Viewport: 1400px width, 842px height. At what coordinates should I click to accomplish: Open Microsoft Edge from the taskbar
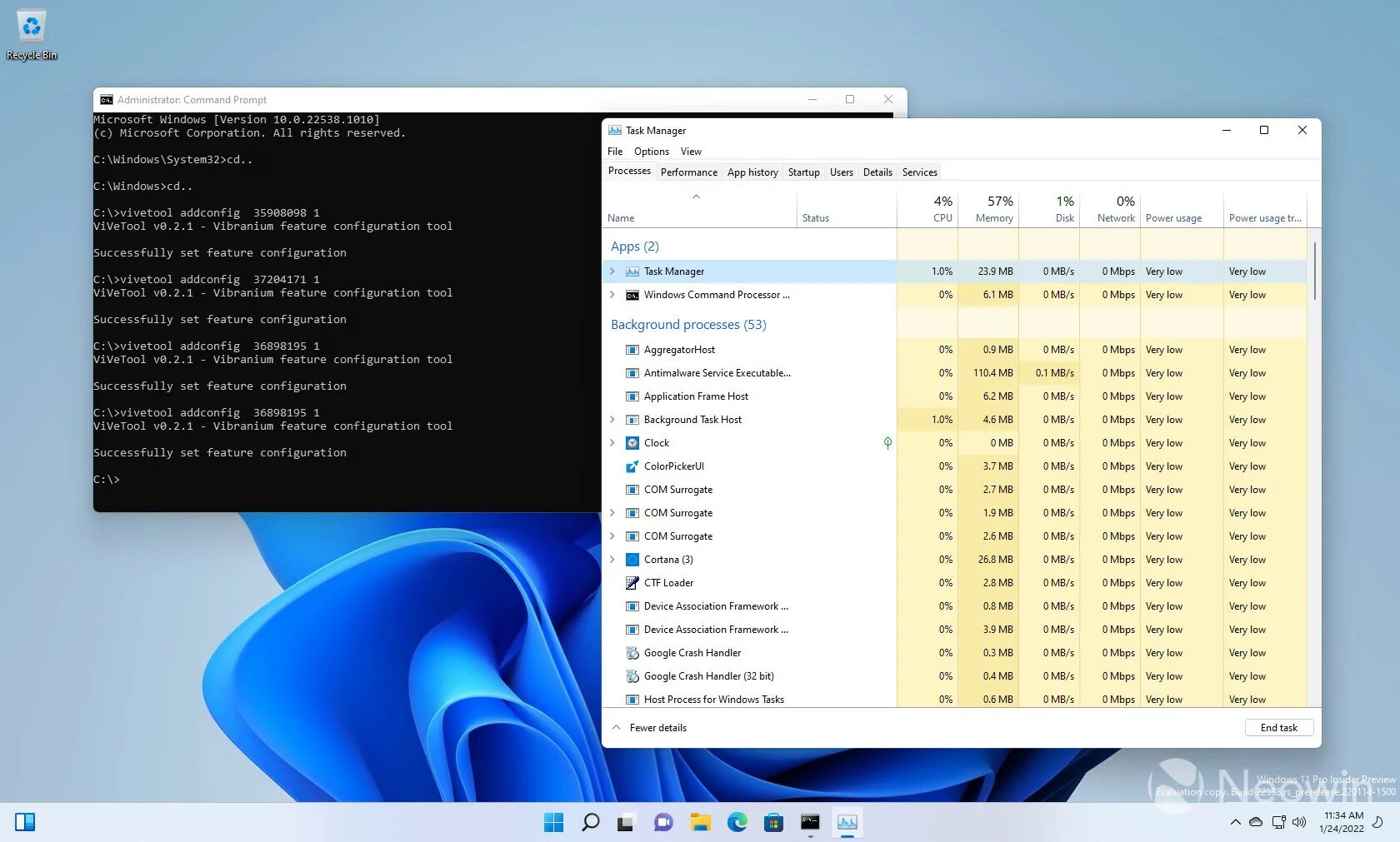pos(737,822)
